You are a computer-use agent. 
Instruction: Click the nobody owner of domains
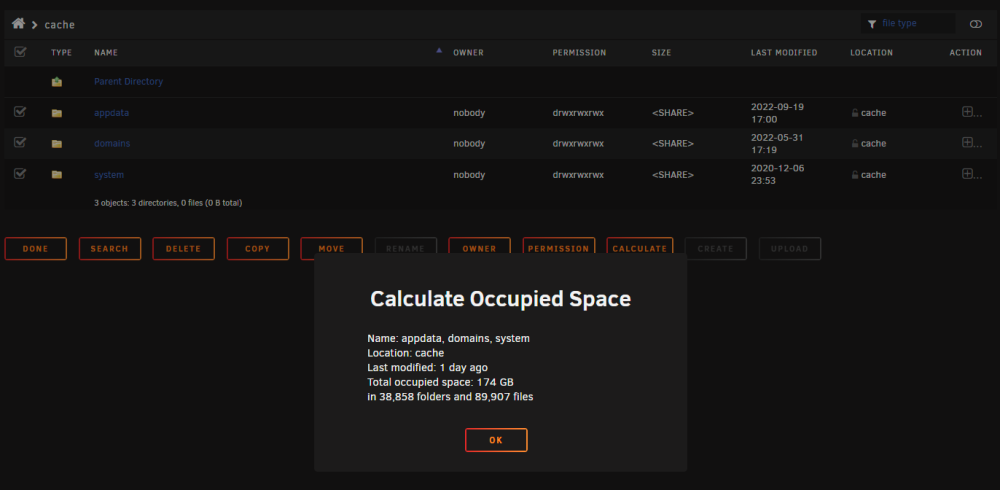coord(469,144)
